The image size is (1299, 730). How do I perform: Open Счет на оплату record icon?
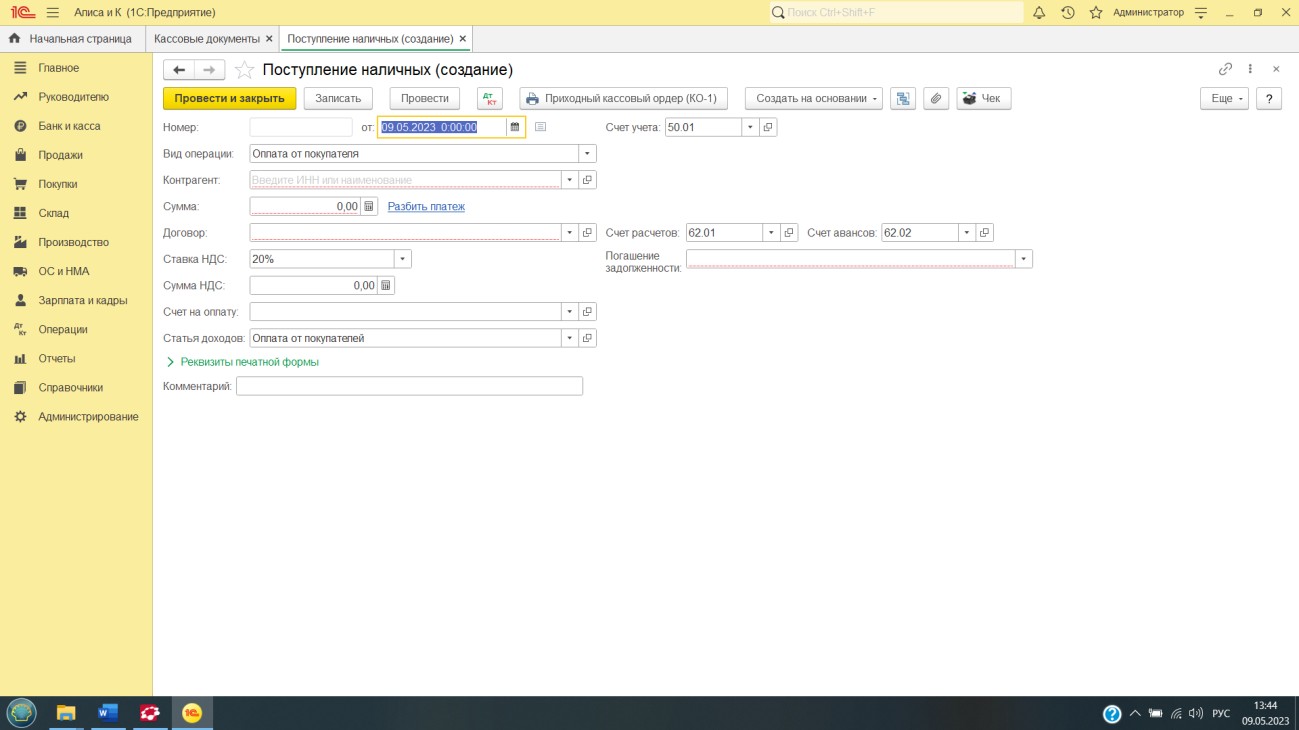click(x=588, y=311)
